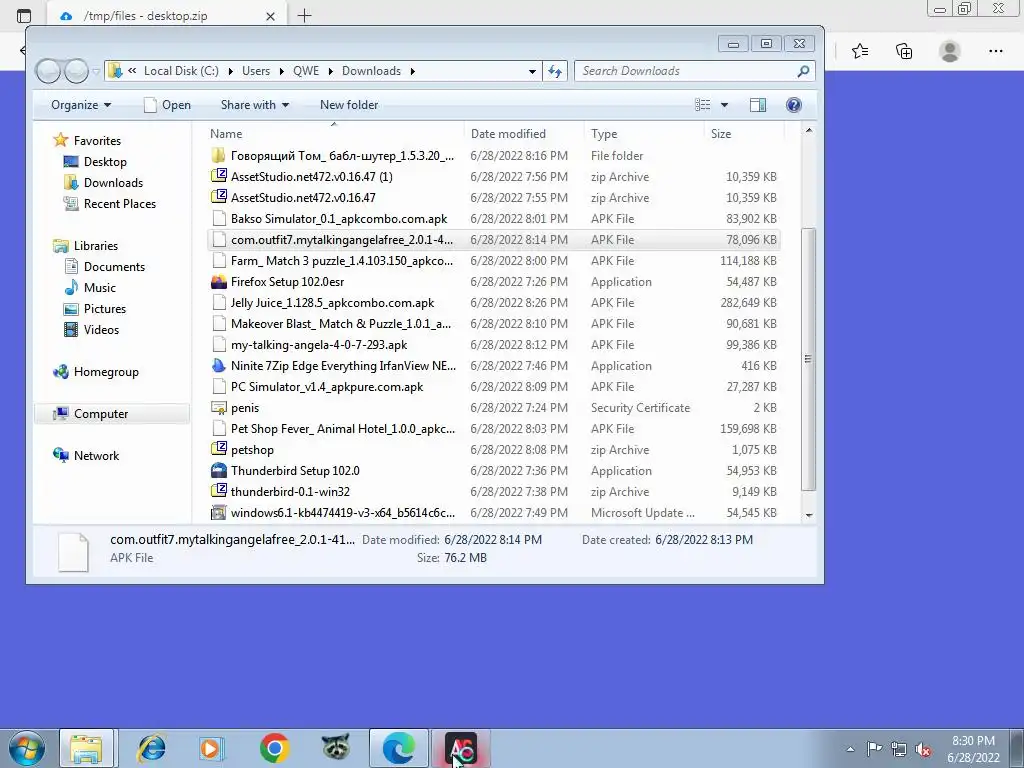
Task: Expand arrow after Downloads breadcrumb
Action: [x=412, y=71]
